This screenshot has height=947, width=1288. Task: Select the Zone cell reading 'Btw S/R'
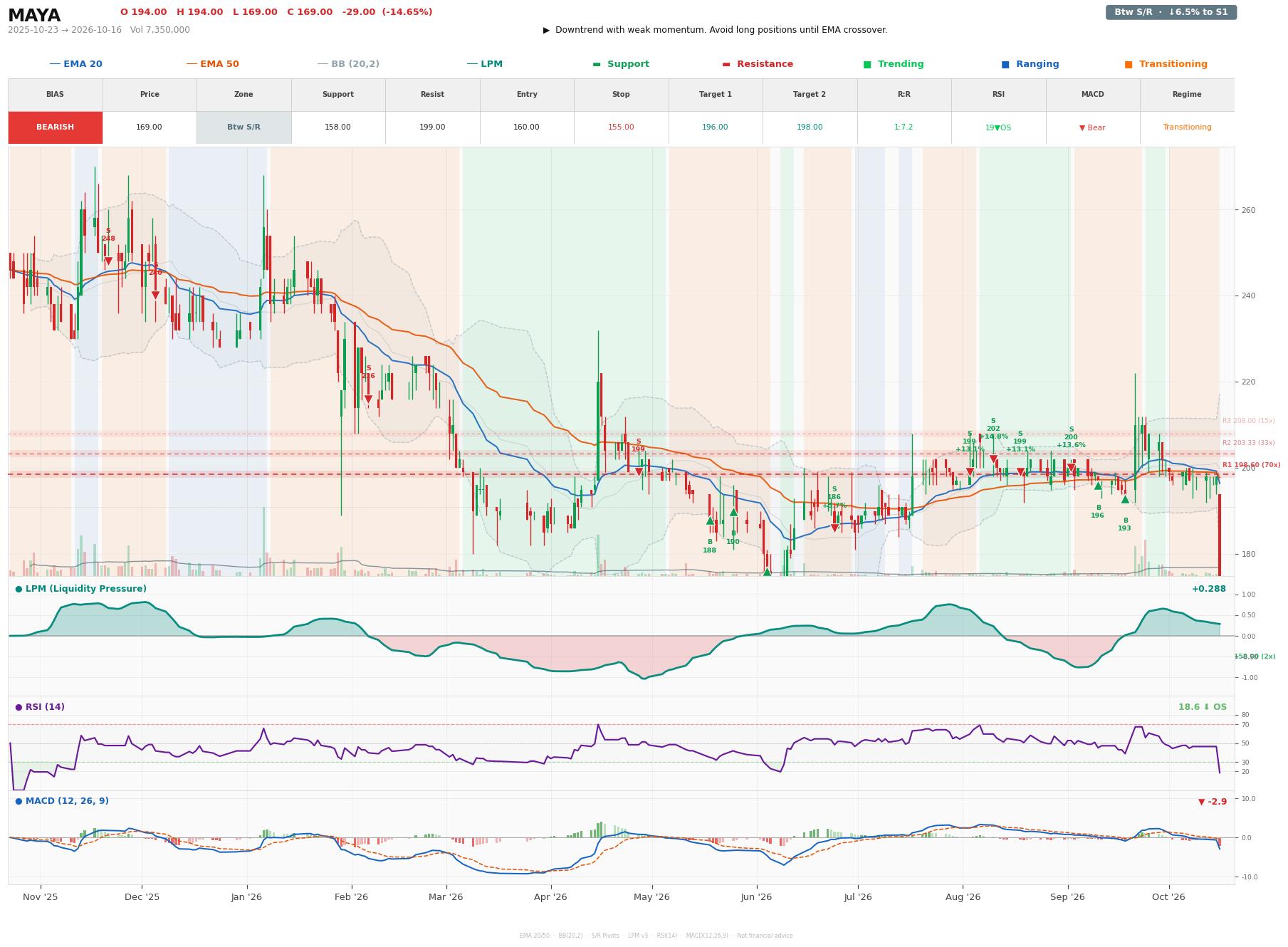(x=244, y=127)
